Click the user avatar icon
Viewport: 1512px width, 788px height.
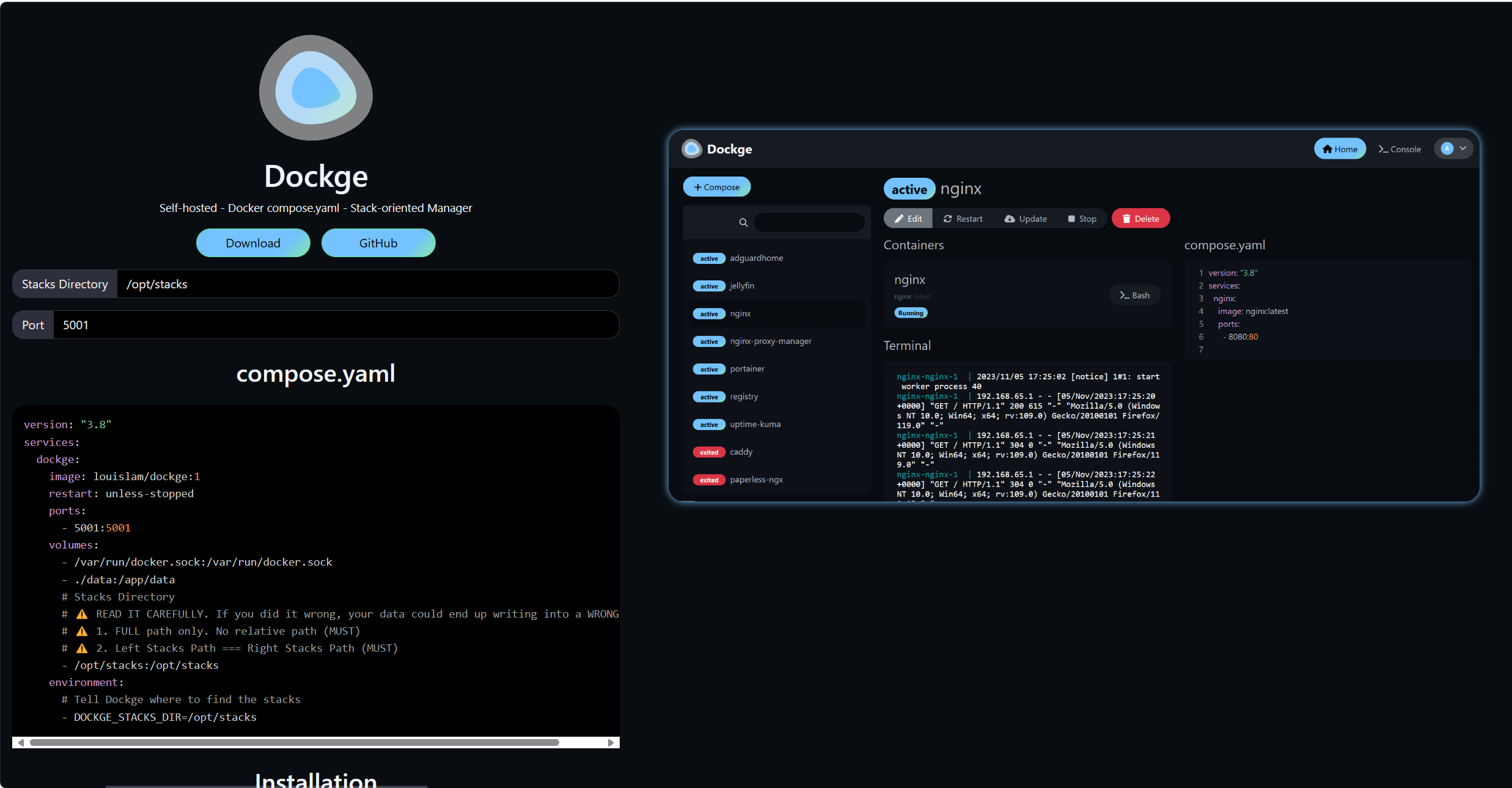click(1447, 148)
